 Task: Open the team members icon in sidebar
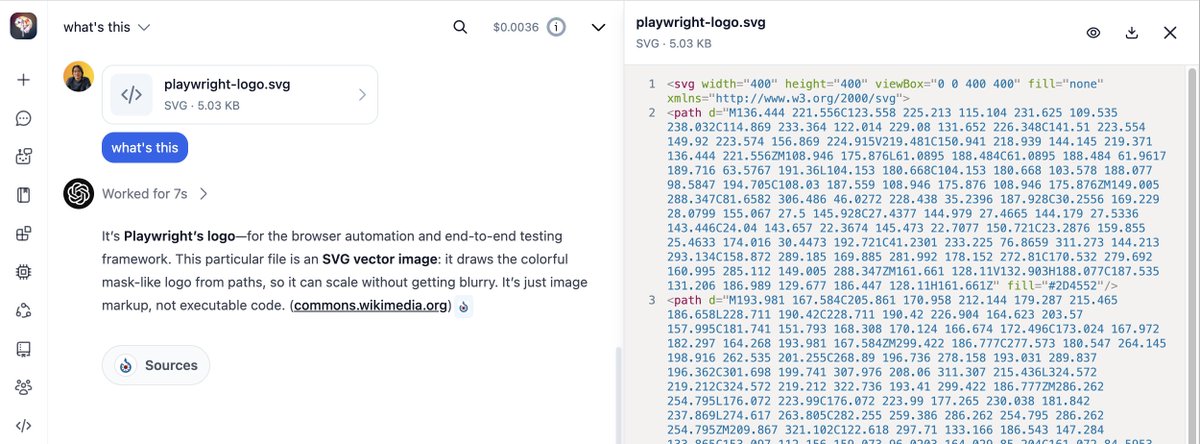[x=24, y=387]
